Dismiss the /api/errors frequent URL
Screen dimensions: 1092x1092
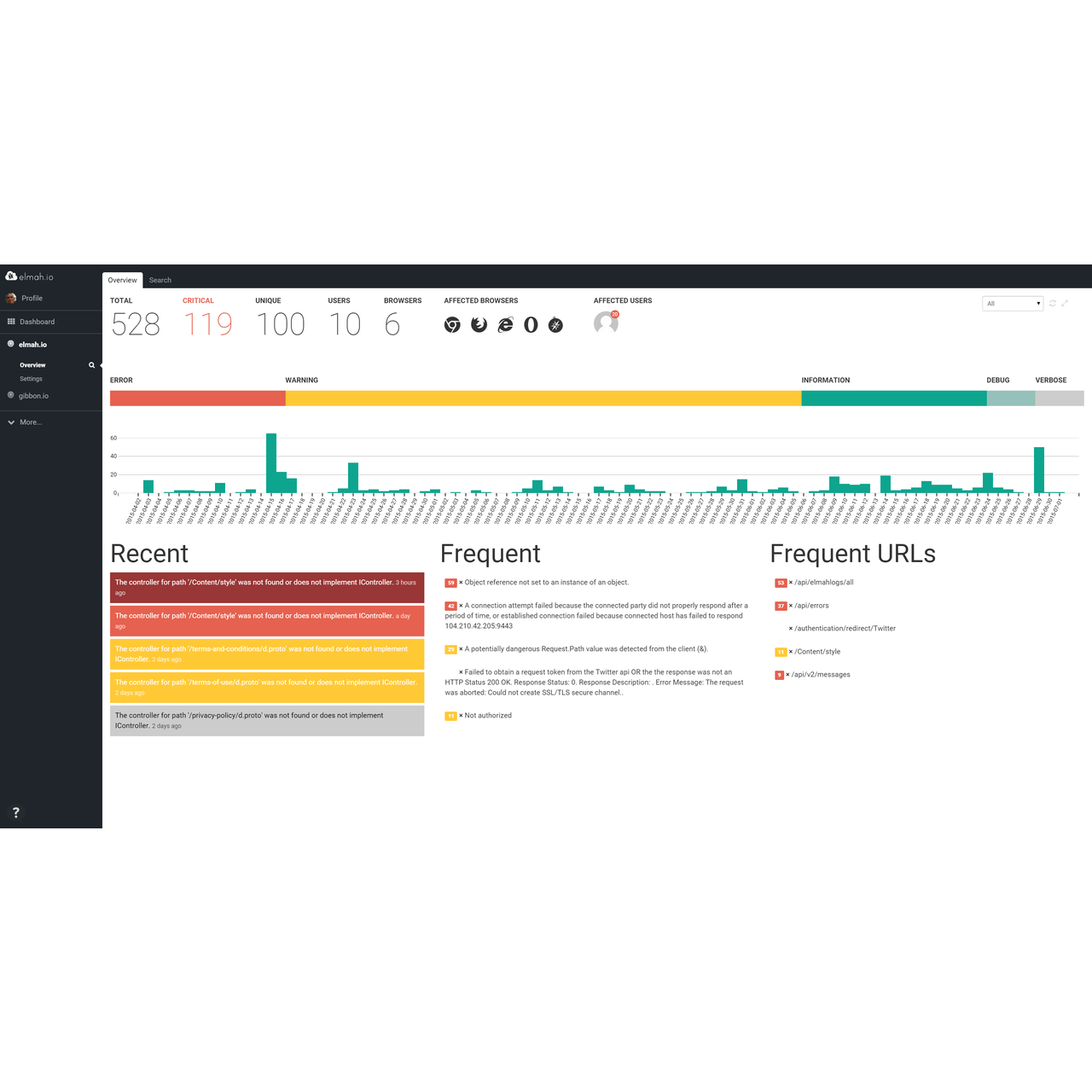click(789, 605)
